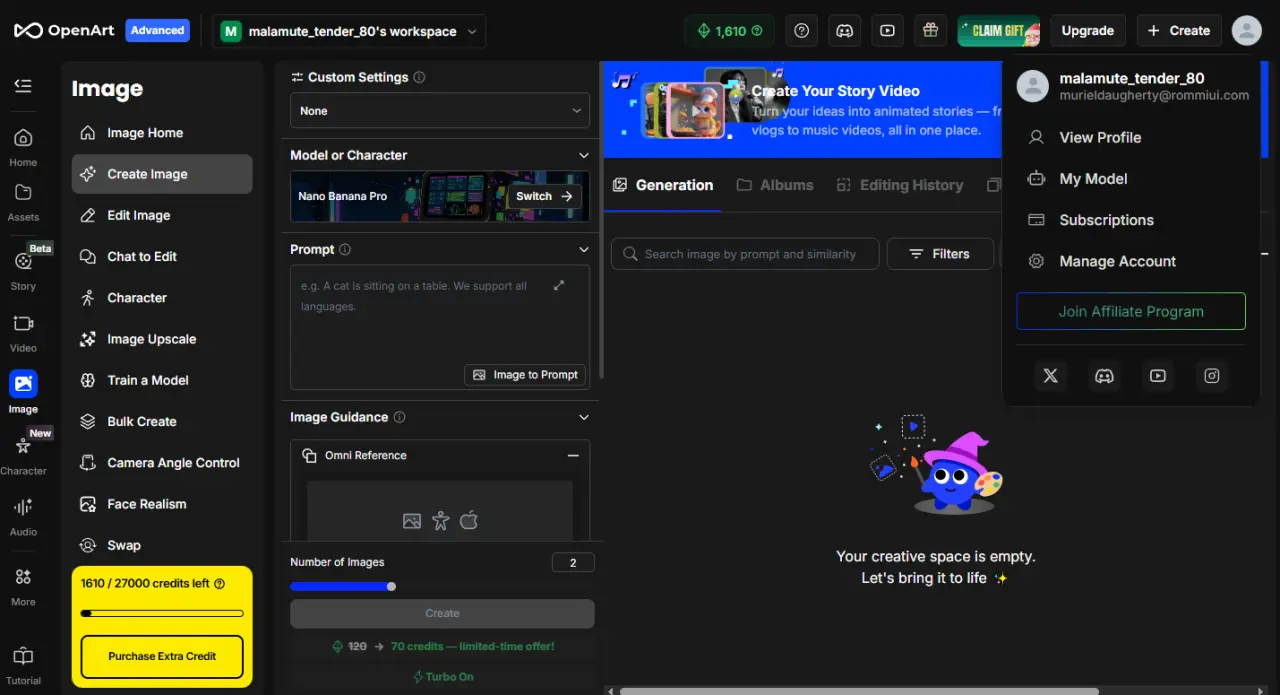
Task: Open Video section in the left rail
Action: pyautogui.click(x=23, y=333)
